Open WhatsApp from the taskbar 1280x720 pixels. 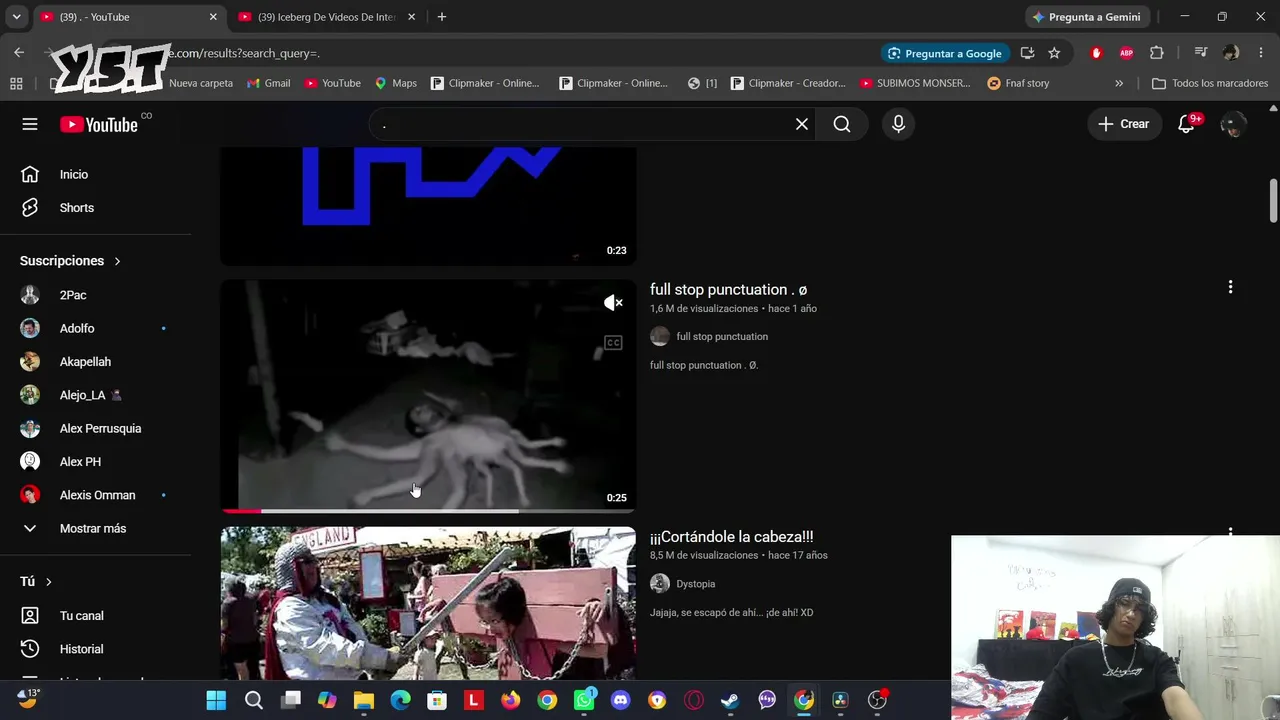coord(584,700)
